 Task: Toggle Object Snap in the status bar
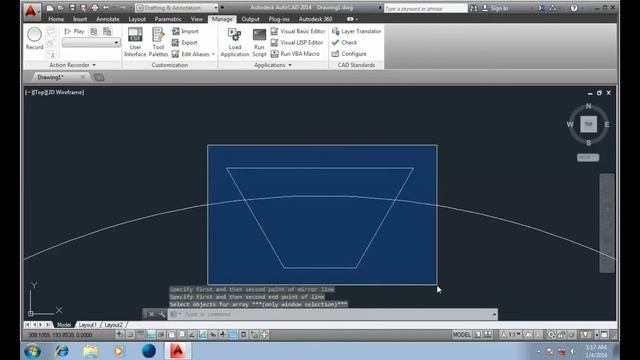tap(171, 335)
